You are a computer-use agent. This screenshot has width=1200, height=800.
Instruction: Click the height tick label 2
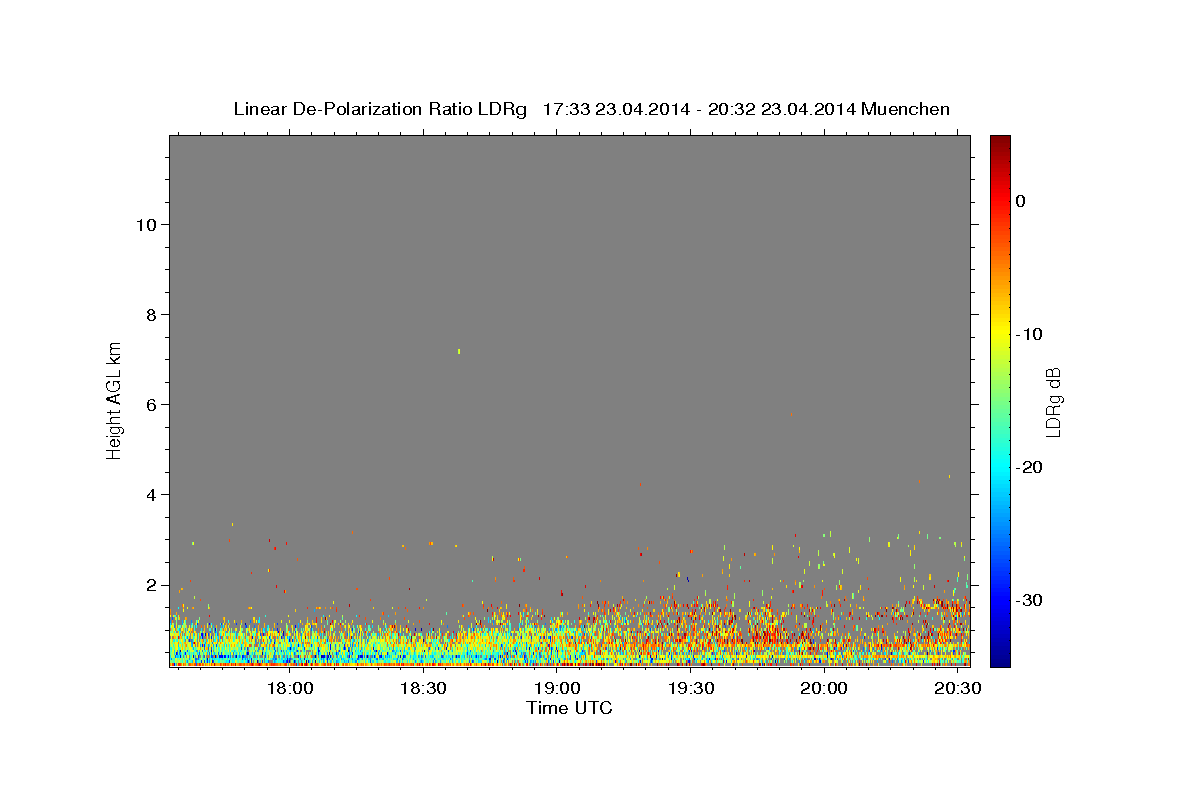[150, 585]
